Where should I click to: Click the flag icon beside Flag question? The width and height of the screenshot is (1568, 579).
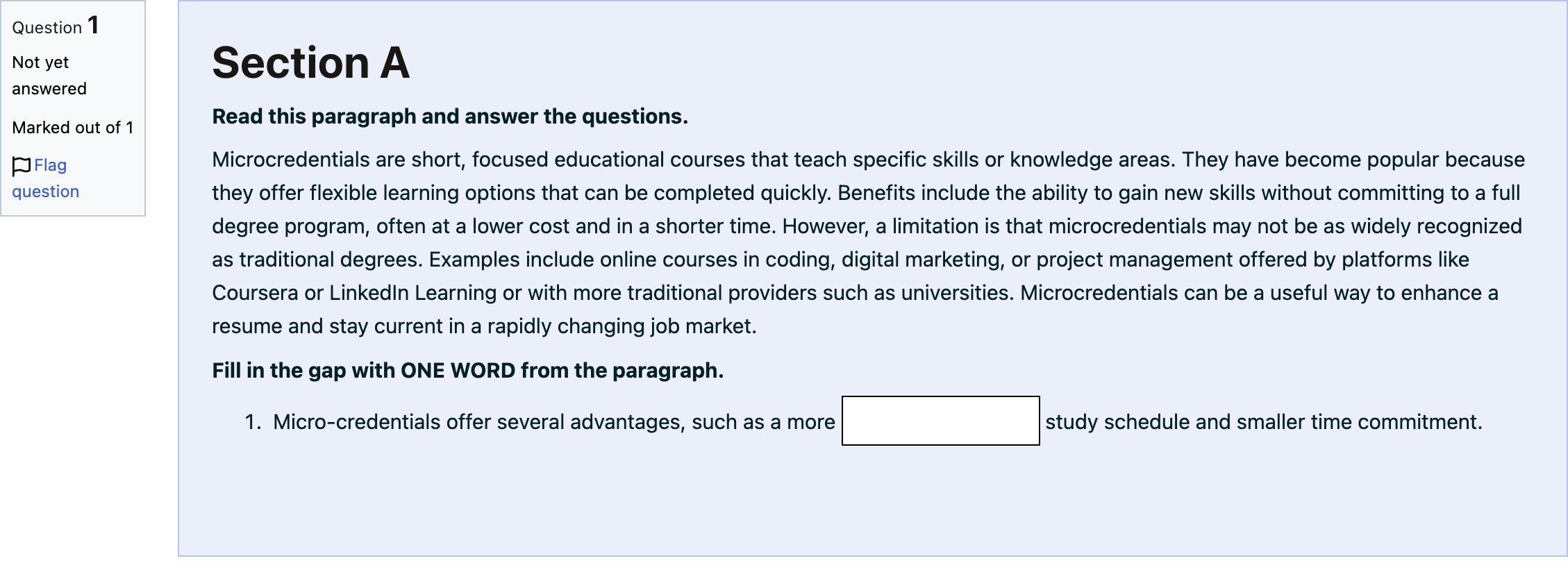(x=22, y=166)
